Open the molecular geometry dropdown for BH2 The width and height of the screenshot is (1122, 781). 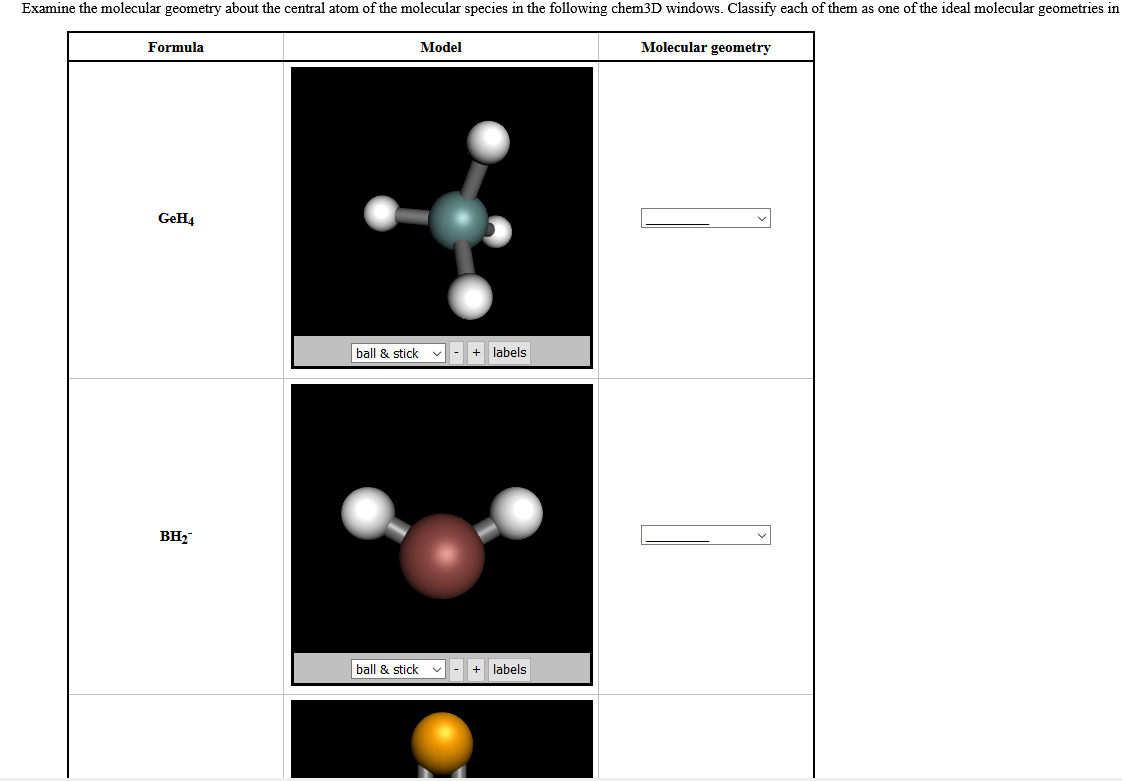click(705, 534)
